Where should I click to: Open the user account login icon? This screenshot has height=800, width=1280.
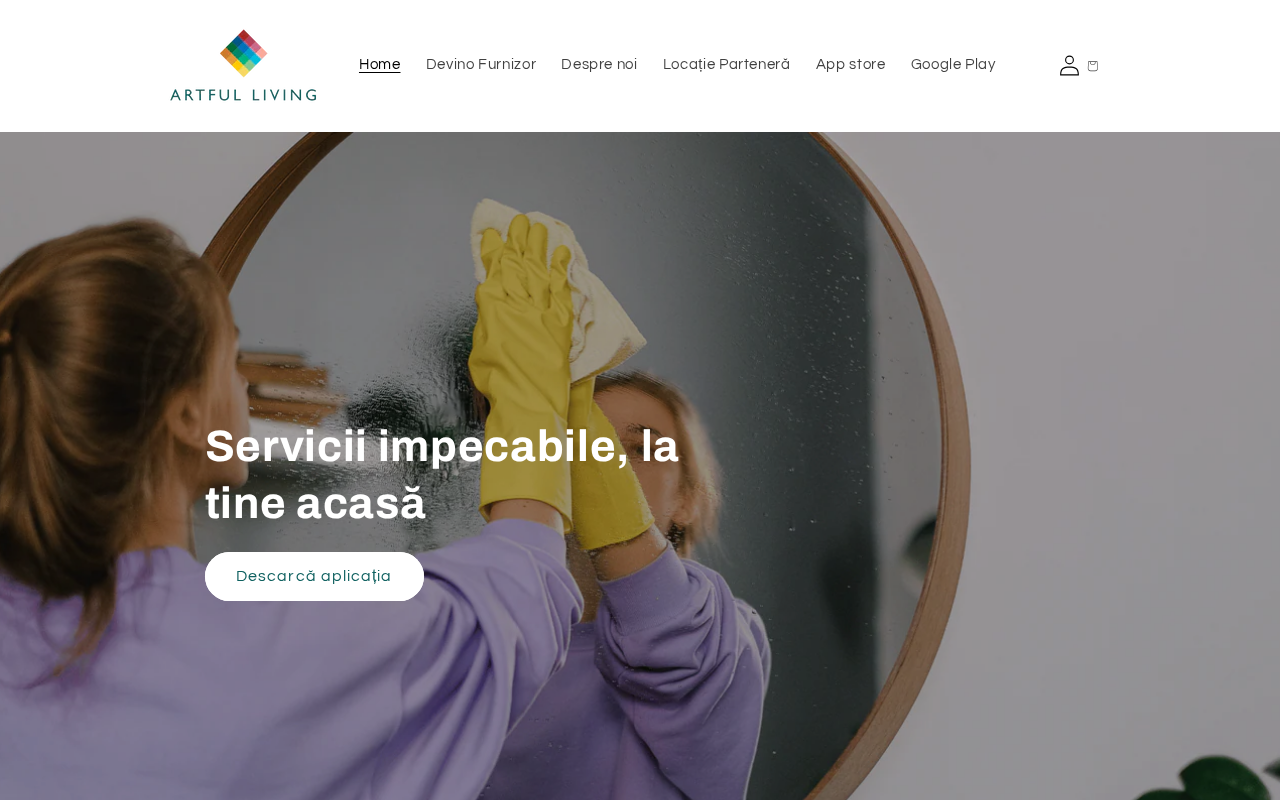[x=1069, y=65]
